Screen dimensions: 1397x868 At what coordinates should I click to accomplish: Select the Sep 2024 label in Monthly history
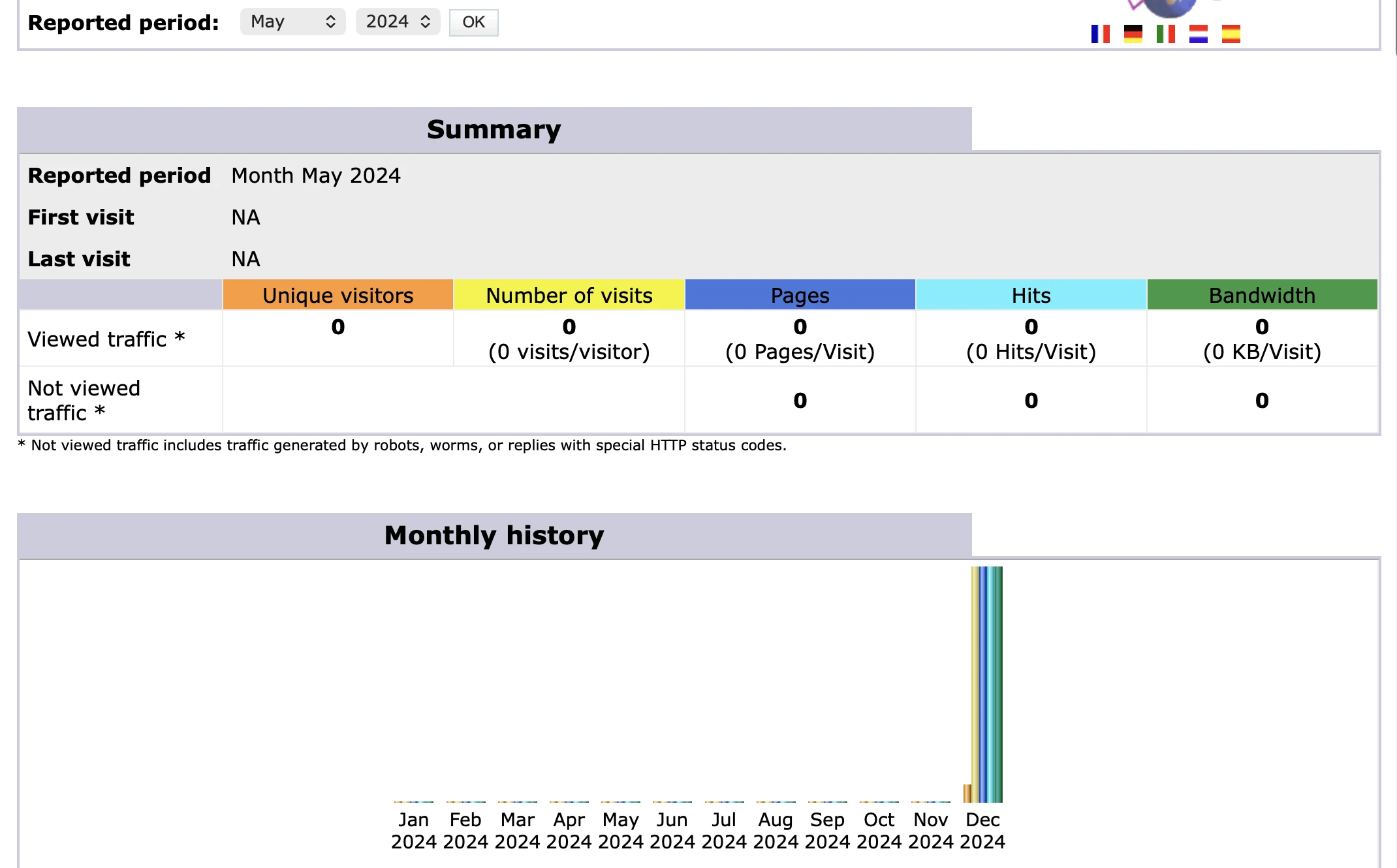pos(827,831)
